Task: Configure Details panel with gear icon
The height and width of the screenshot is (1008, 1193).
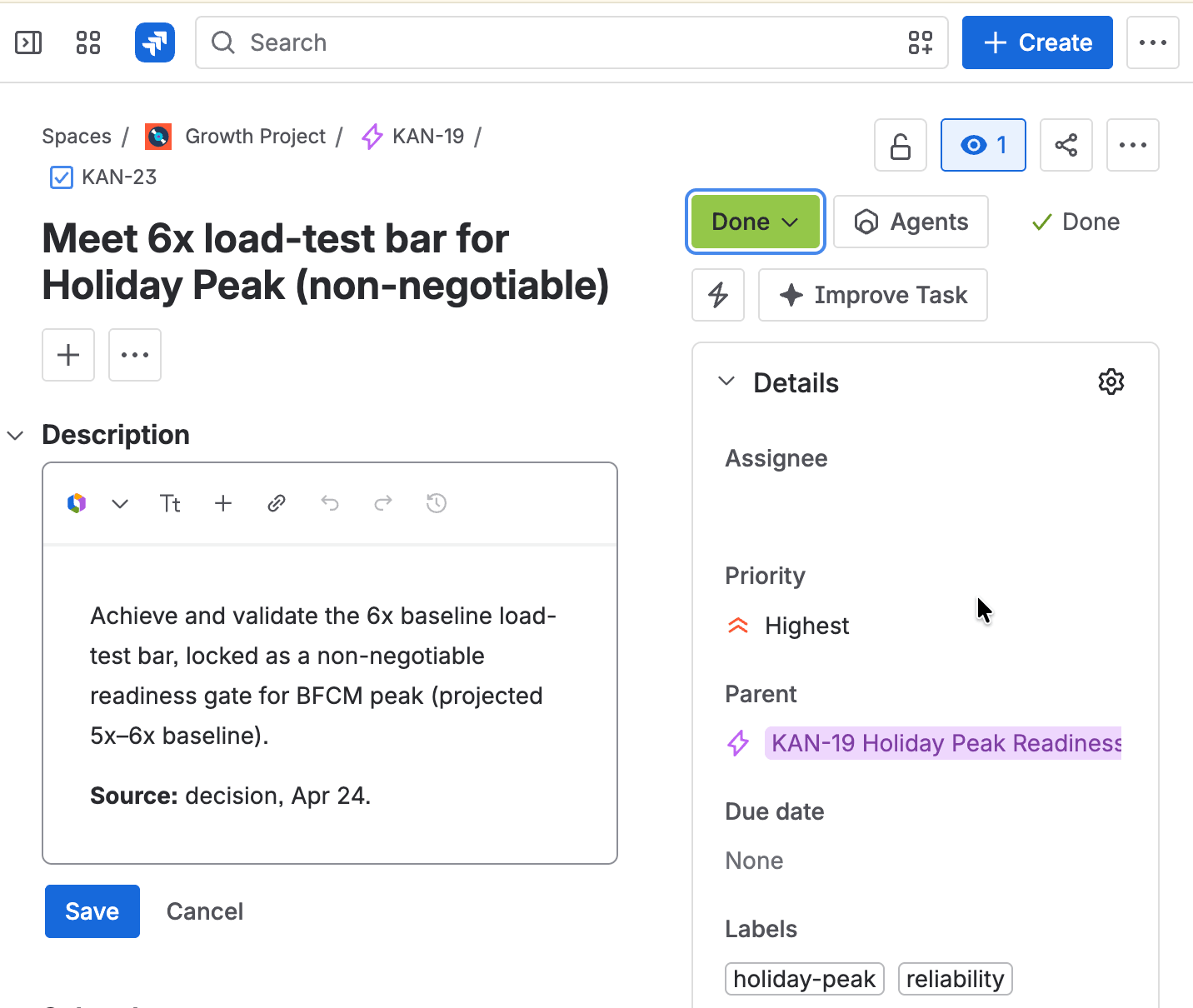Action: point(1111,382)
